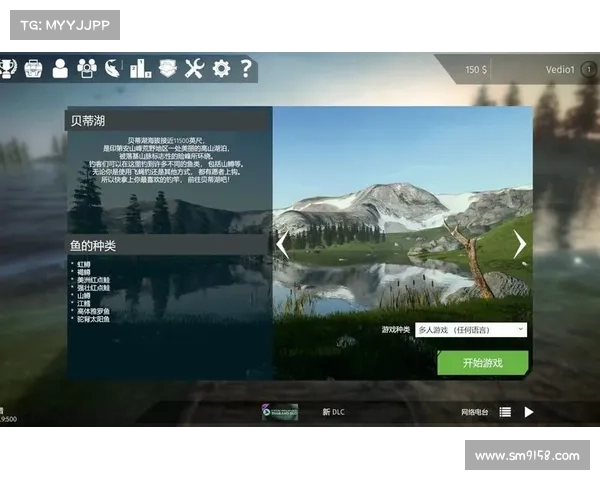The width and height of the screenshot is (600, 480).
Task: Click the 驼背太阳鱼 fish entry
Action: pos(93,319)
